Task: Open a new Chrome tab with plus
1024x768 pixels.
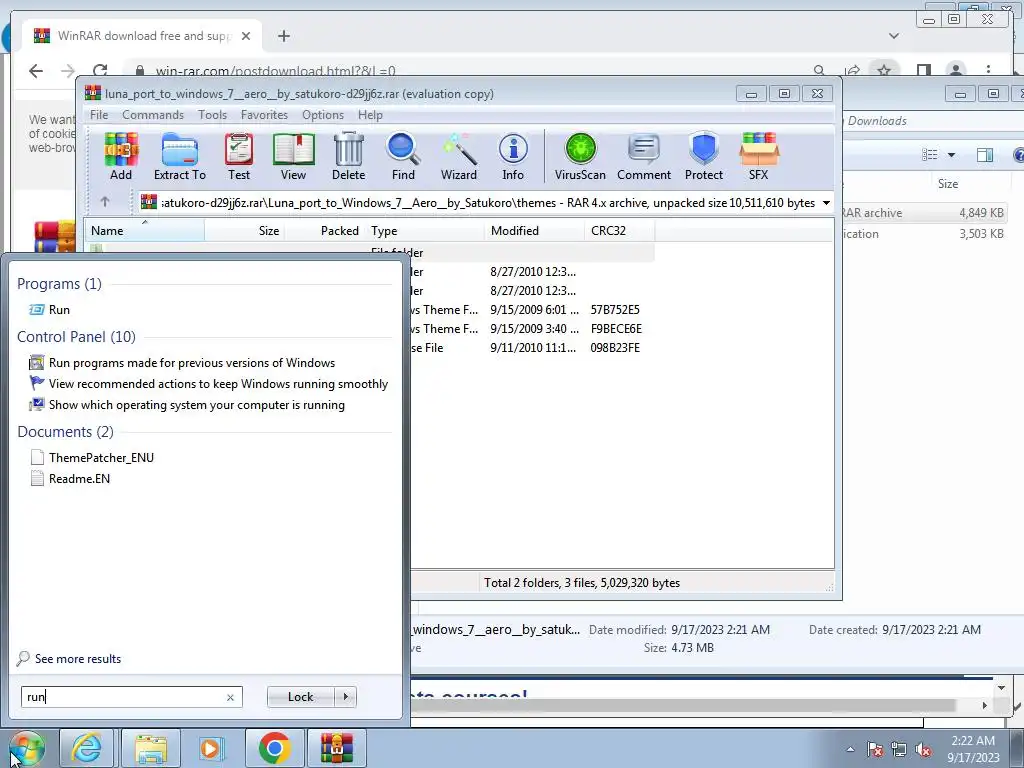Action: point(283,36)
